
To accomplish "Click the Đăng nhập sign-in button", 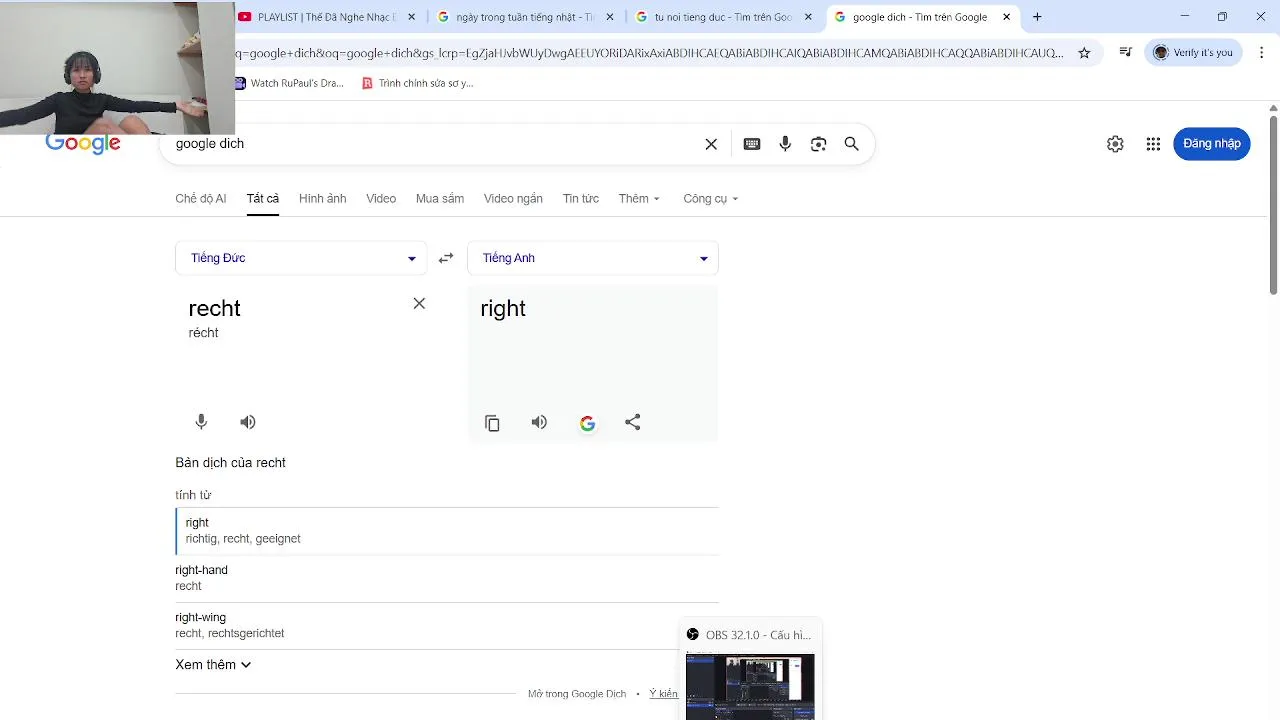I will 1212,144.
